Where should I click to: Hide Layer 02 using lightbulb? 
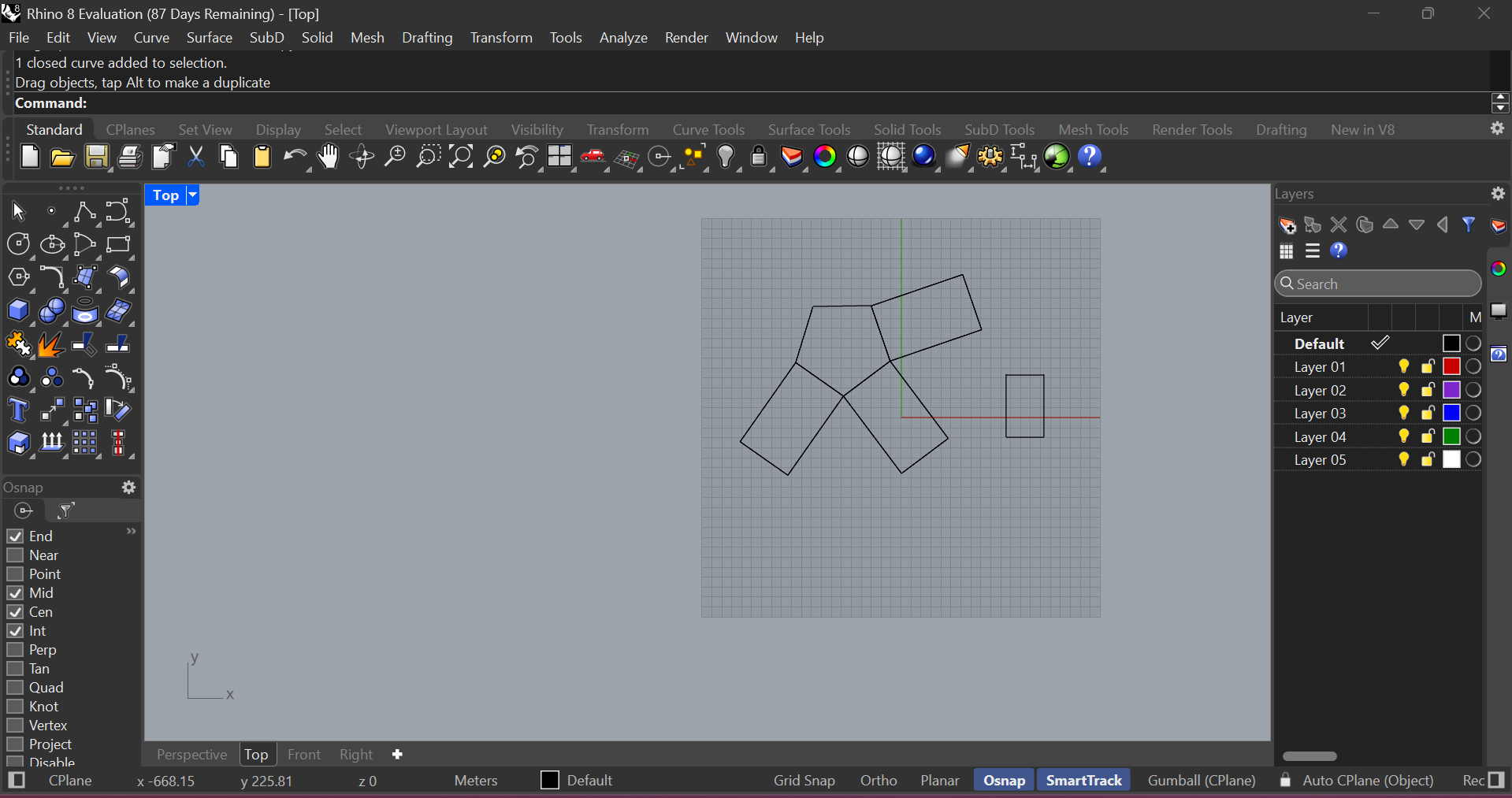[1404, 390]
